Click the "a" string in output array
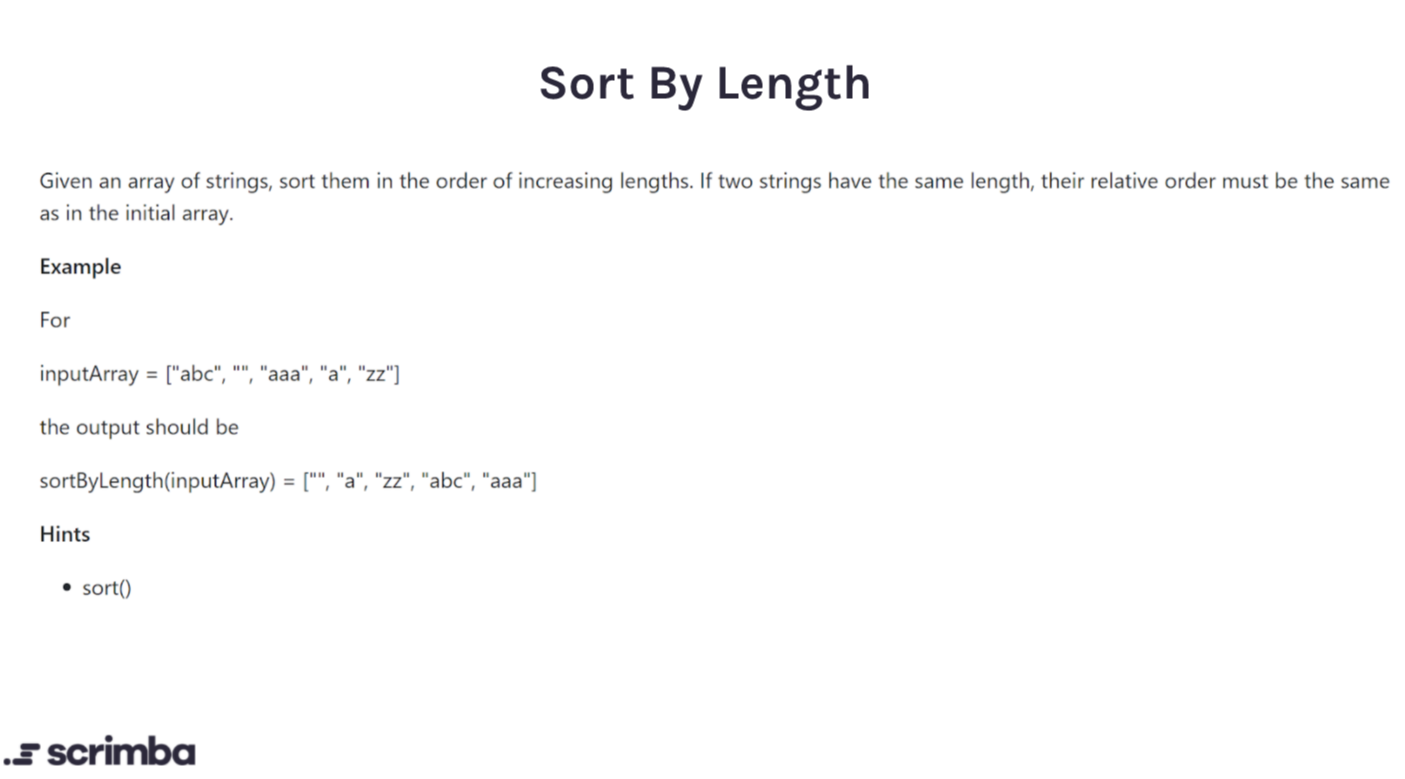The width and height of the screenshot is (1405, 779). point(350,481)
